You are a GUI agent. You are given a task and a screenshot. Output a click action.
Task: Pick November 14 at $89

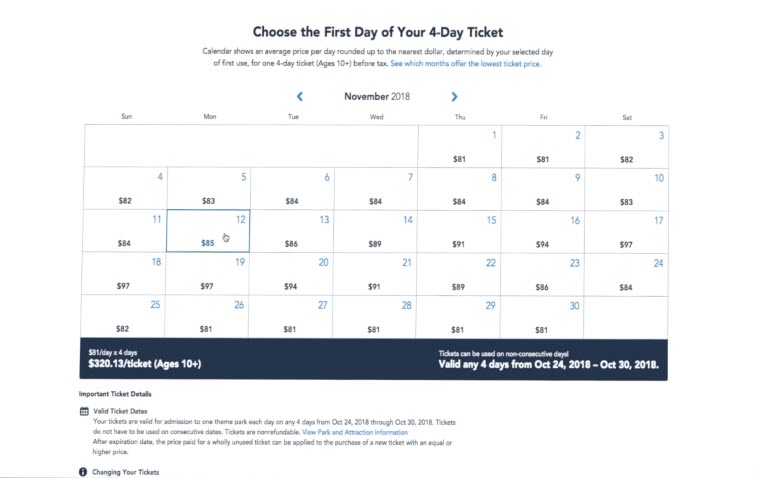tap(375, 231)
